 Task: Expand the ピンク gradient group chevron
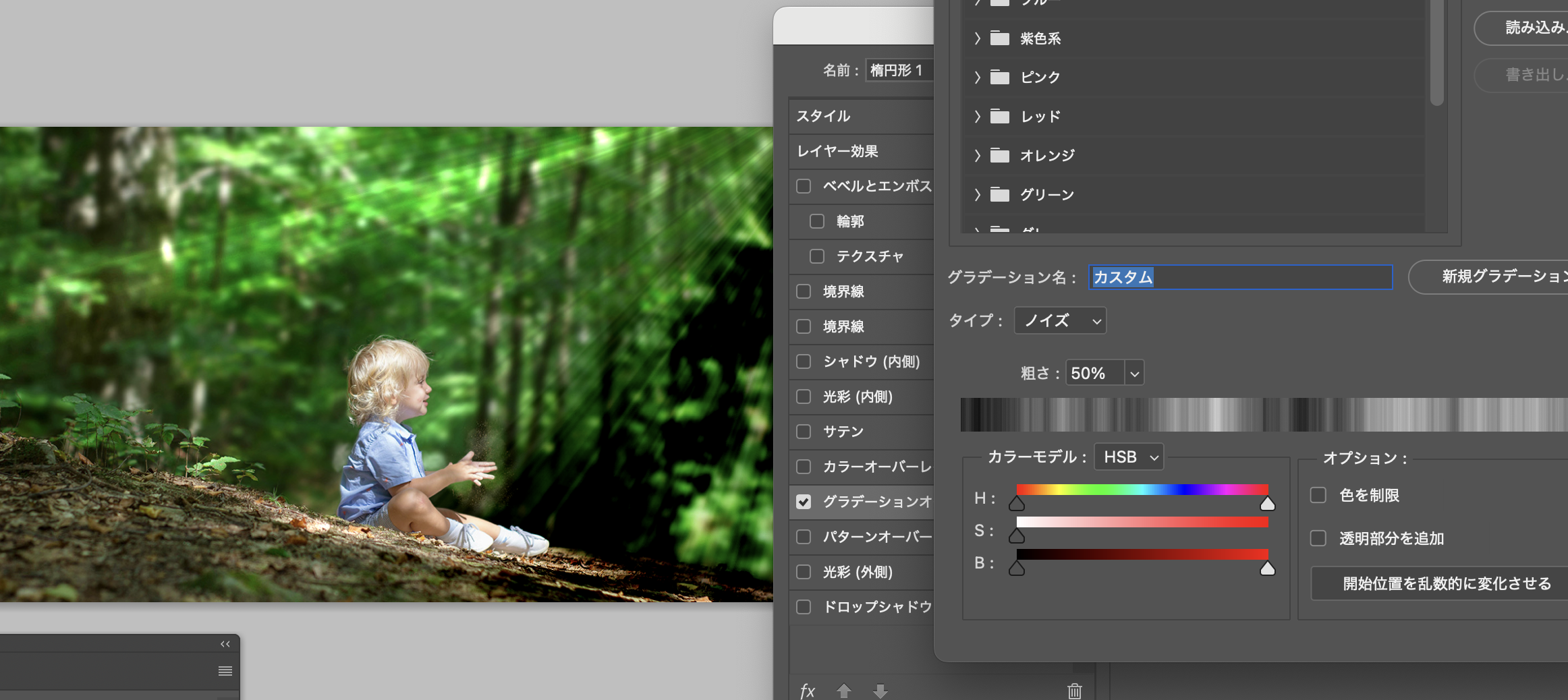[977, 78]
